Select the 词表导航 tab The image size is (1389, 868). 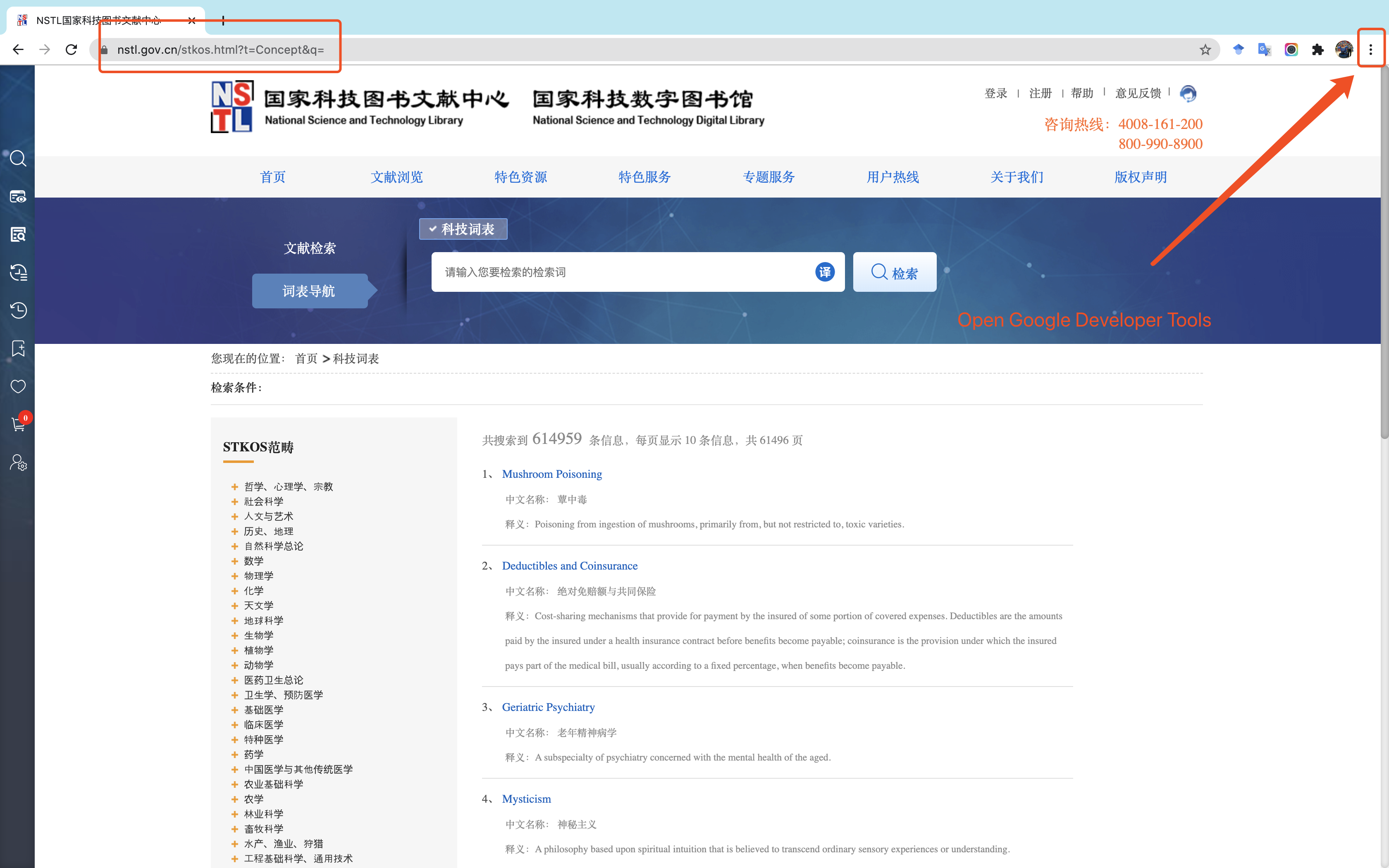pyautogui.click(x=309, y=291)
